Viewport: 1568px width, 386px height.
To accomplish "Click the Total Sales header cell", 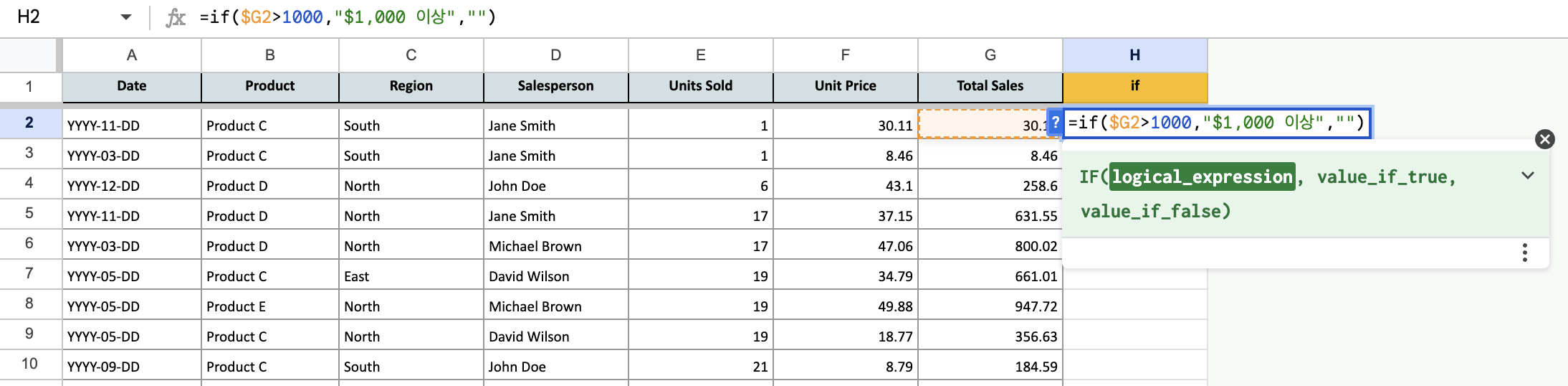I will tap(990, 86).
